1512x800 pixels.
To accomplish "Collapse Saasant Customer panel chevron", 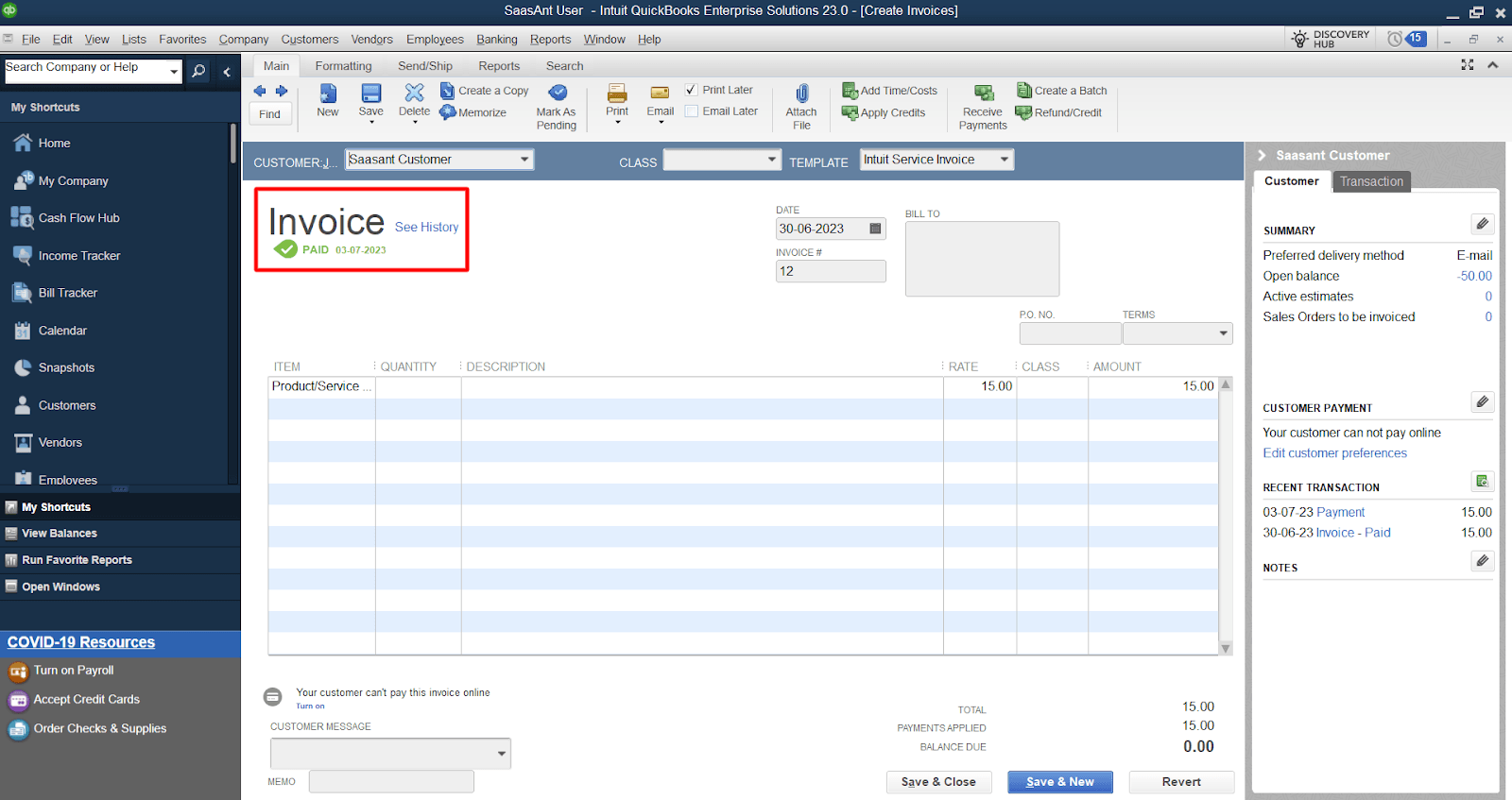I will point(1262,155).
